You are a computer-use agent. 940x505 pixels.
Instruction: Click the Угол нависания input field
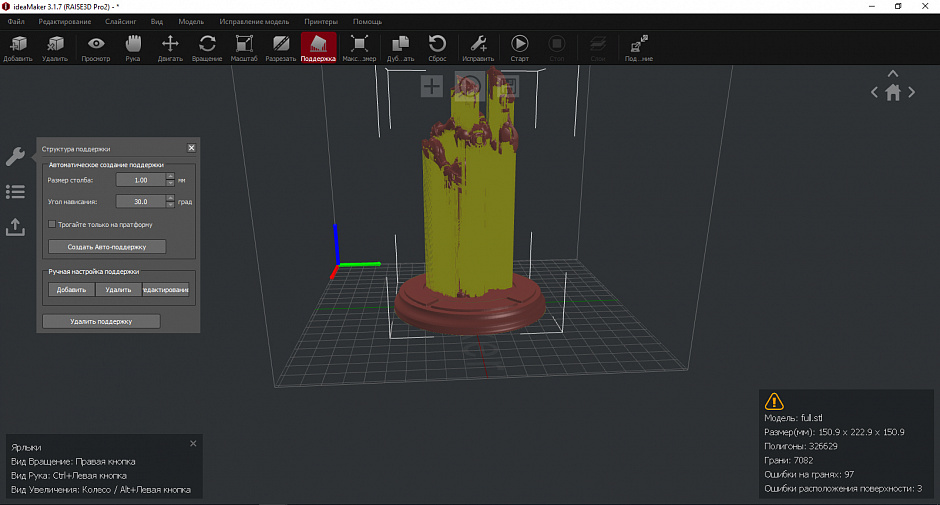(141, 202)
